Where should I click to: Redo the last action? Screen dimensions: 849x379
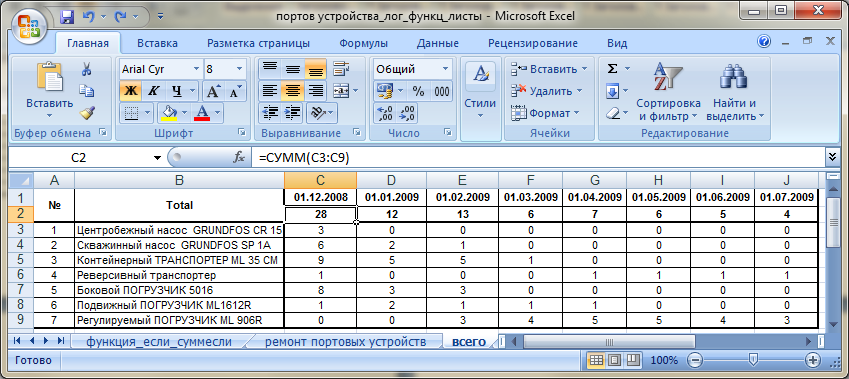120,16
